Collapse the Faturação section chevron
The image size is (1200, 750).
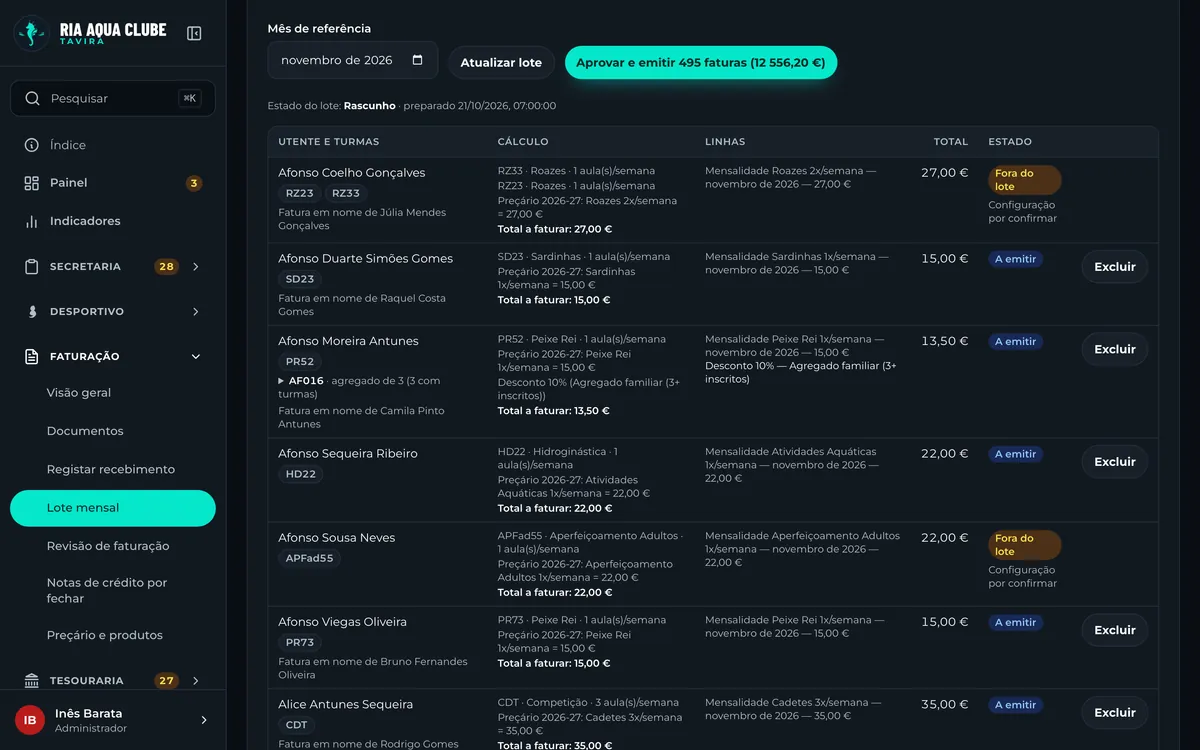click(196, 357)
